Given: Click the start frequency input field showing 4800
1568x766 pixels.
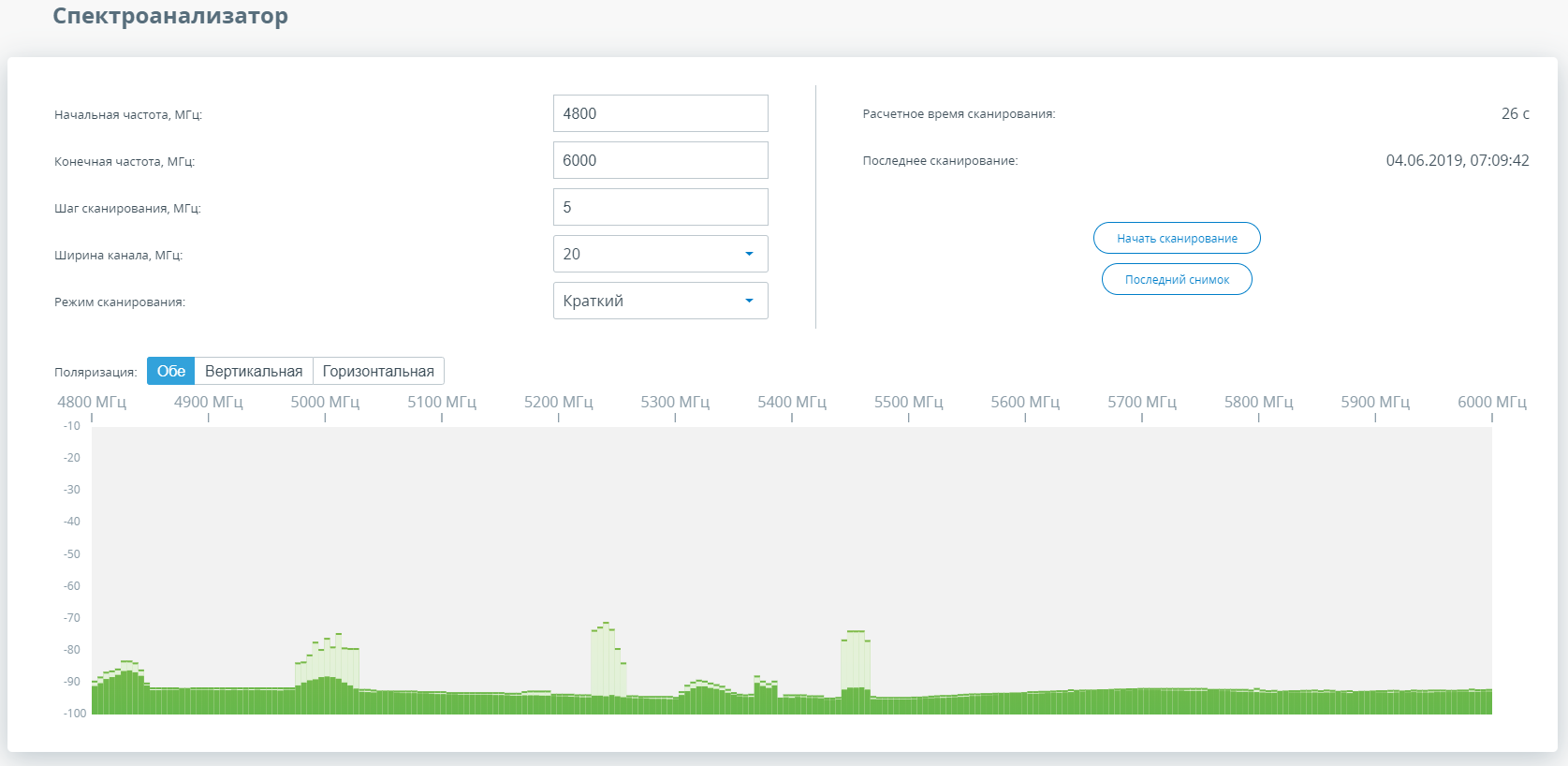Looking at the screenshot, I should point(660,113).
